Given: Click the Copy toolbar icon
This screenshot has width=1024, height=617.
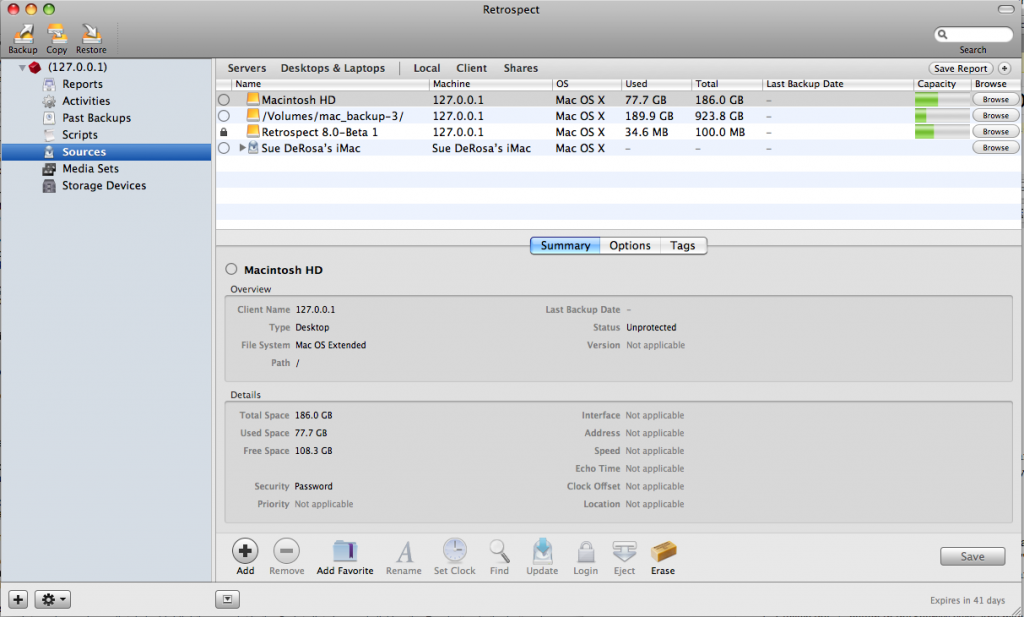Looking at the screenshot, I should click(x=57, y=33).
